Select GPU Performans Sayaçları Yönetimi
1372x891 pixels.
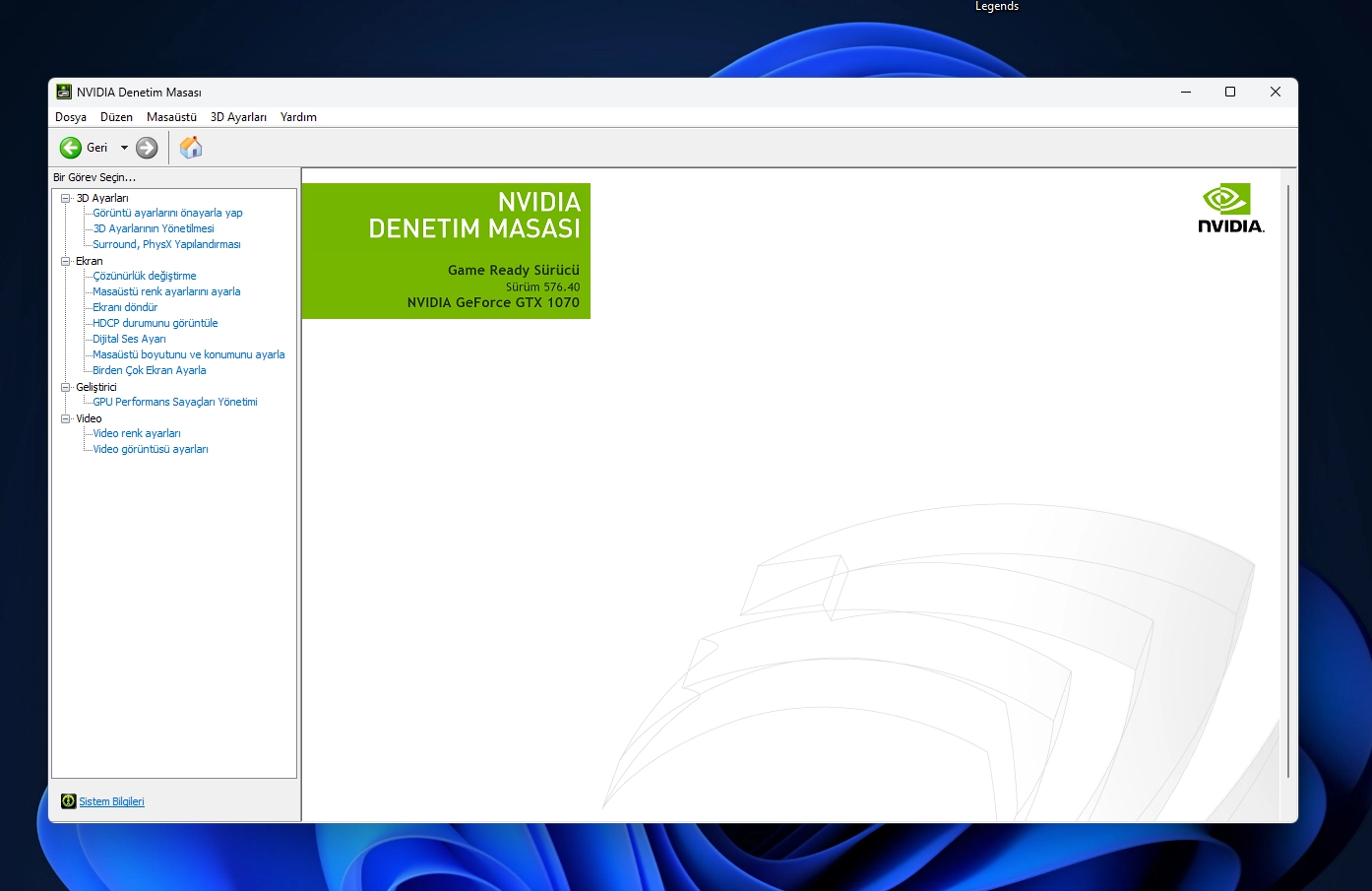click(x=175, y=402)
